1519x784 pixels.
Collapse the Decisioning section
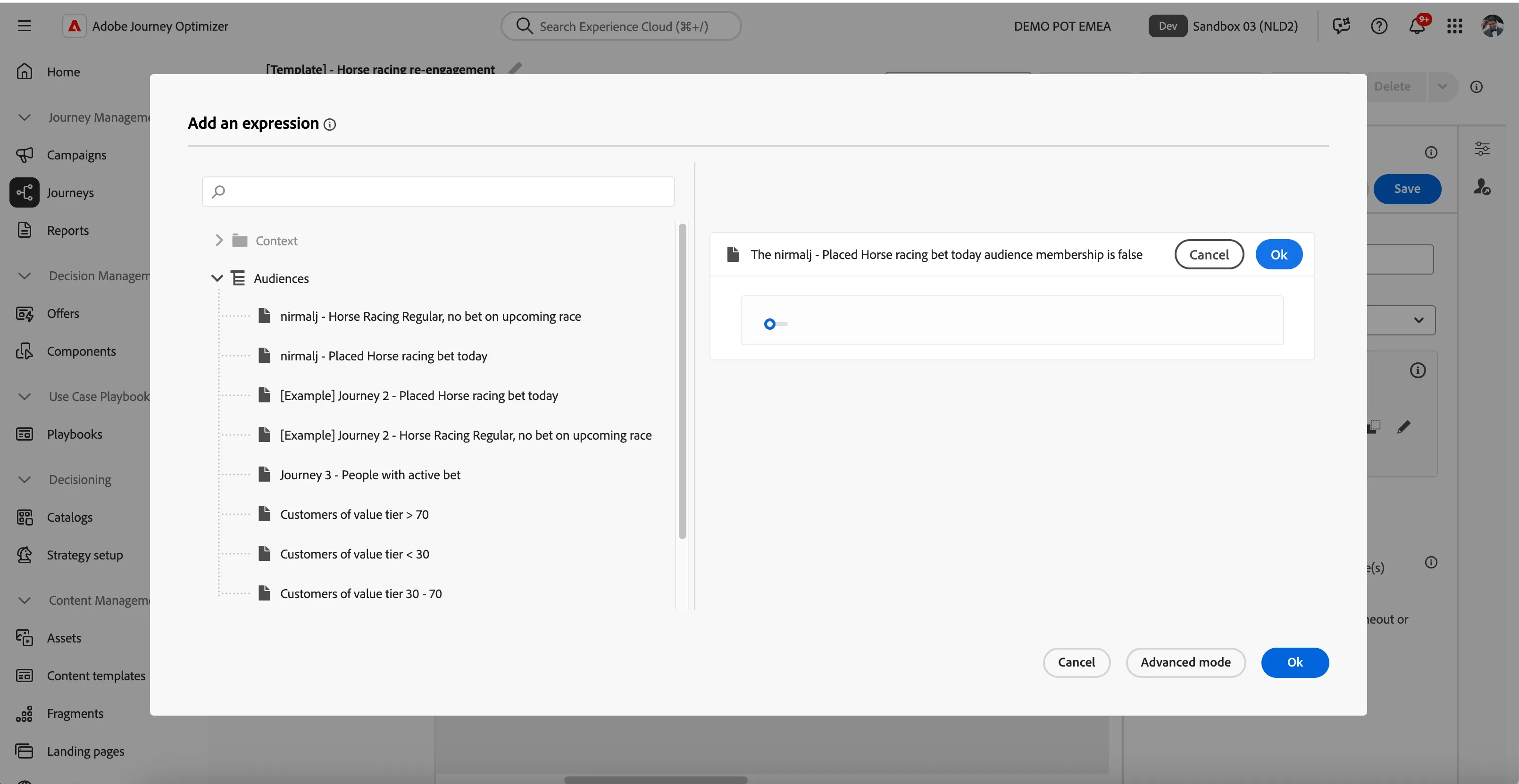pos(24,479)
